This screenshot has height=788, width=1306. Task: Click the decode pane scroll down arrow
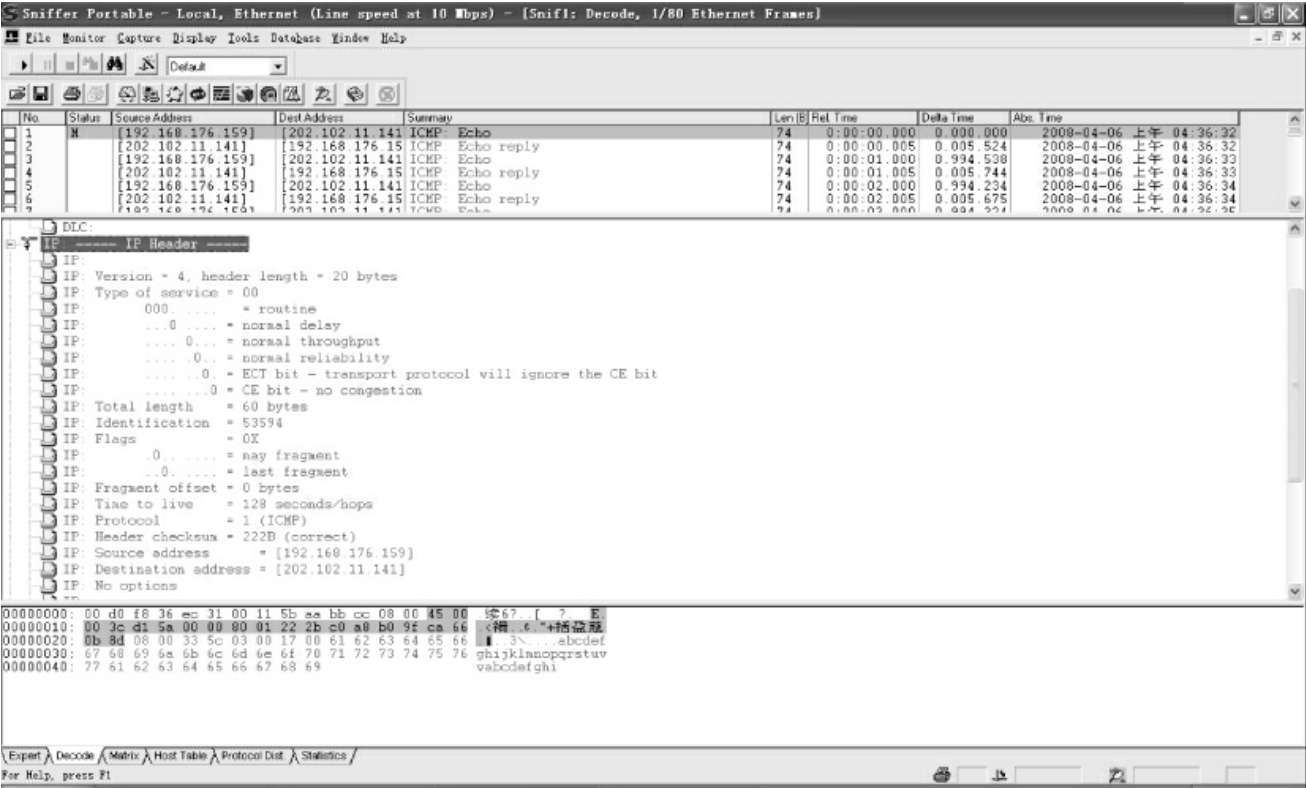(x=1297, y=592)
